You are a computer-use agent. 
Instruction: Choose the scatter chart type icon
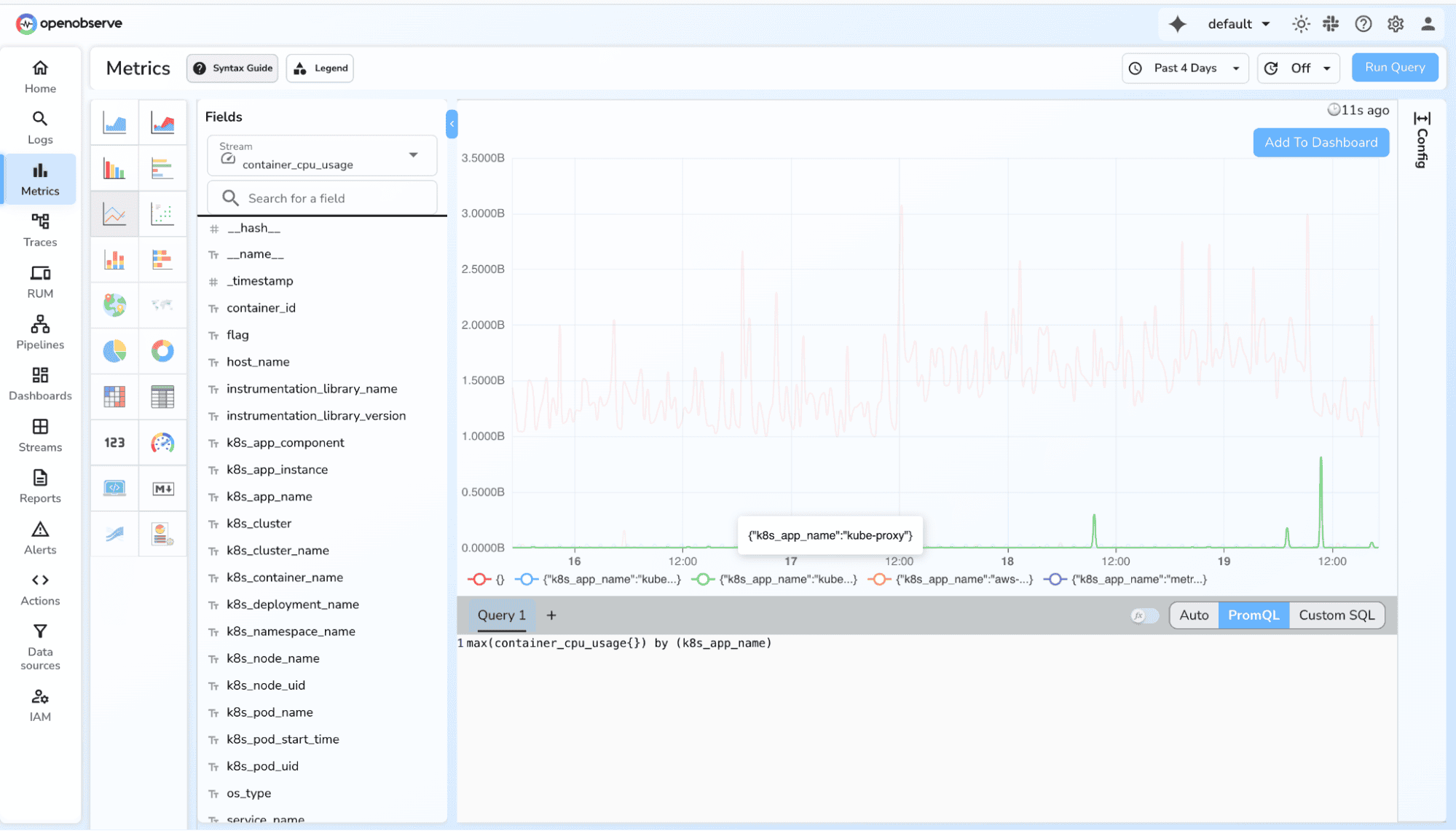(x=162, y=214)
